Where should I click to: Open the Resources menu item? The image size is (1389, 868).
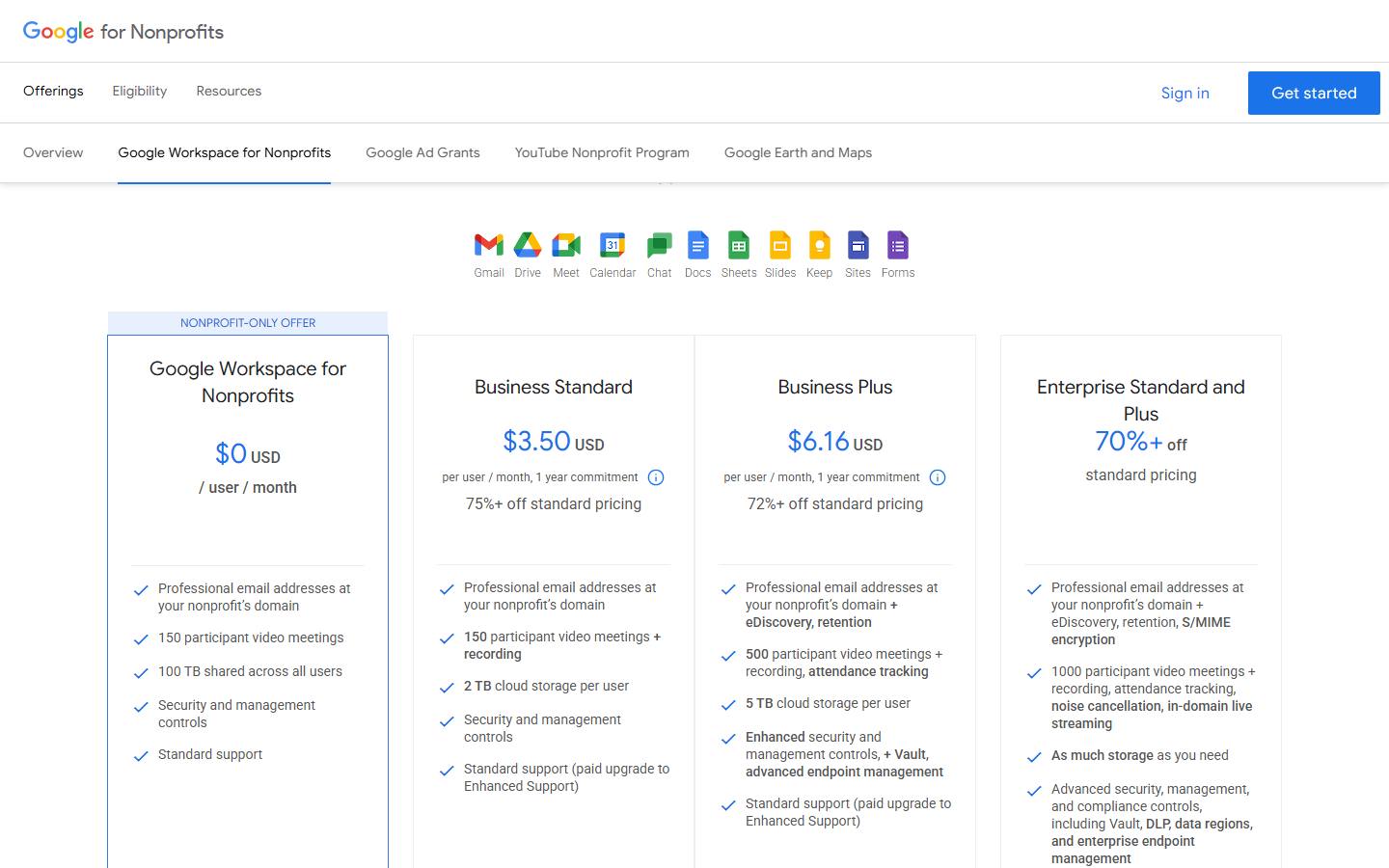click(x=229, y=92)
